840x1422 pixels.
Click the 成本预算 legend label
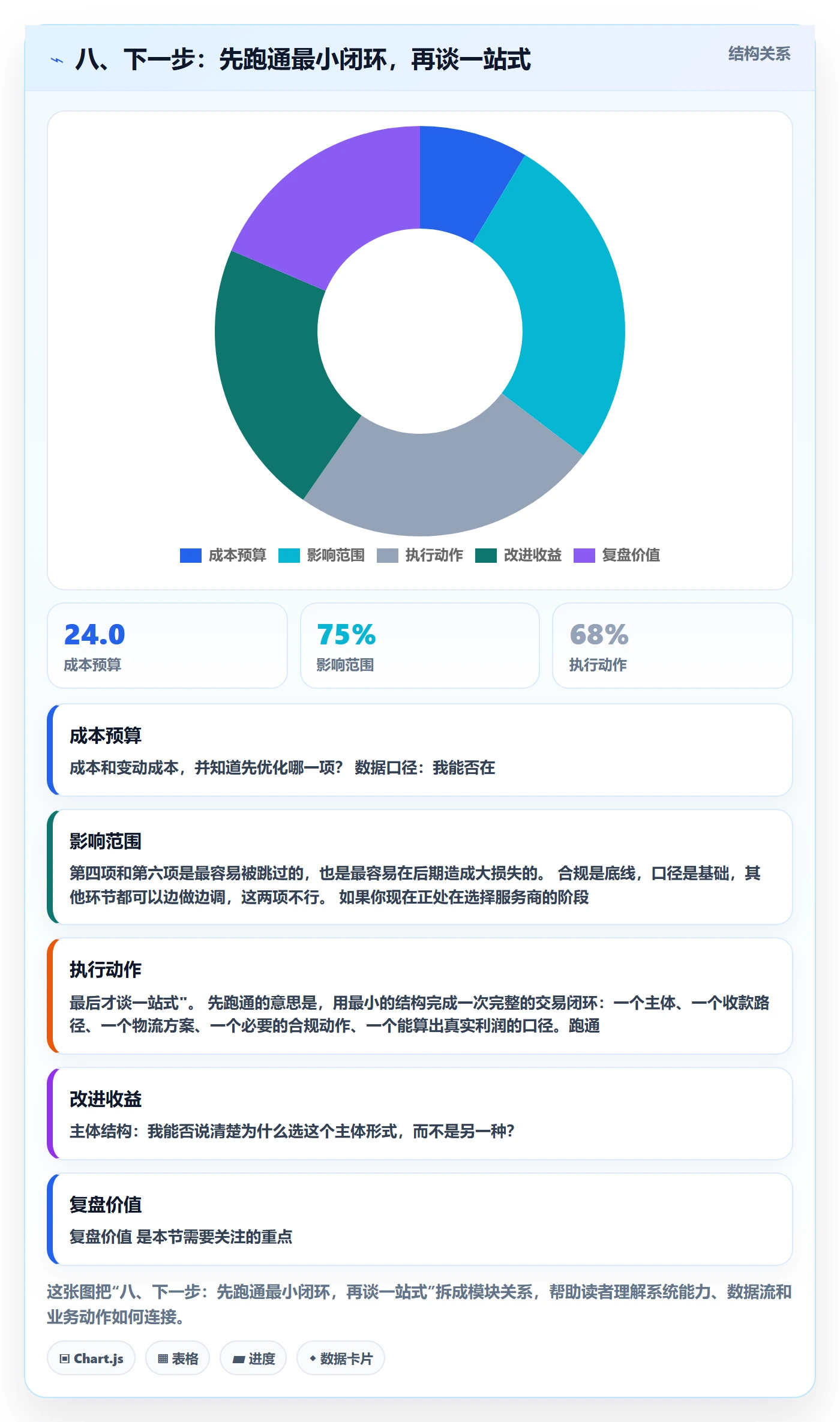(238, 556)
